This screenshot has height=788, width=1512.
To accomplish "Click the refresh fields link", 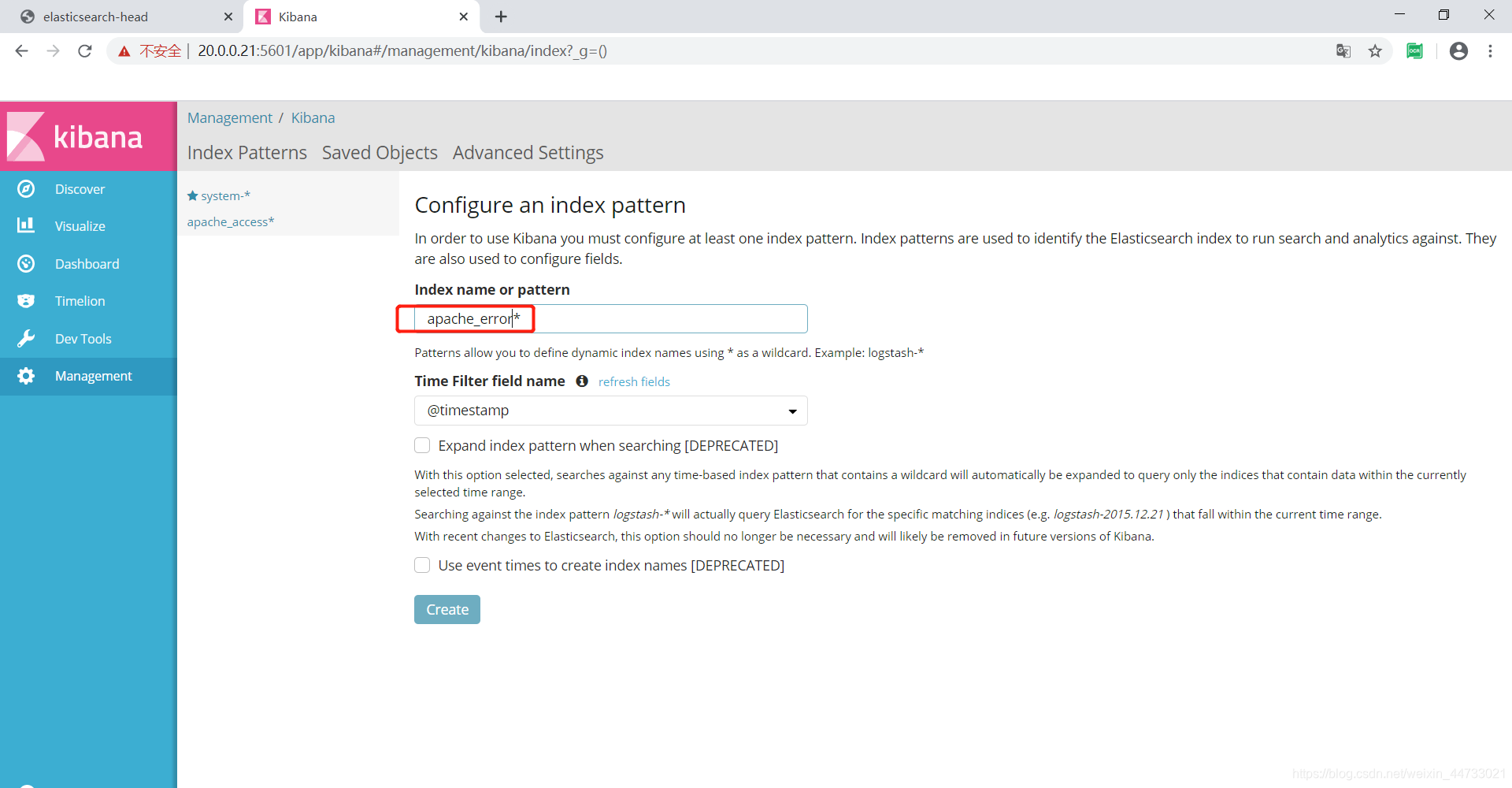I will pos(634,381).
